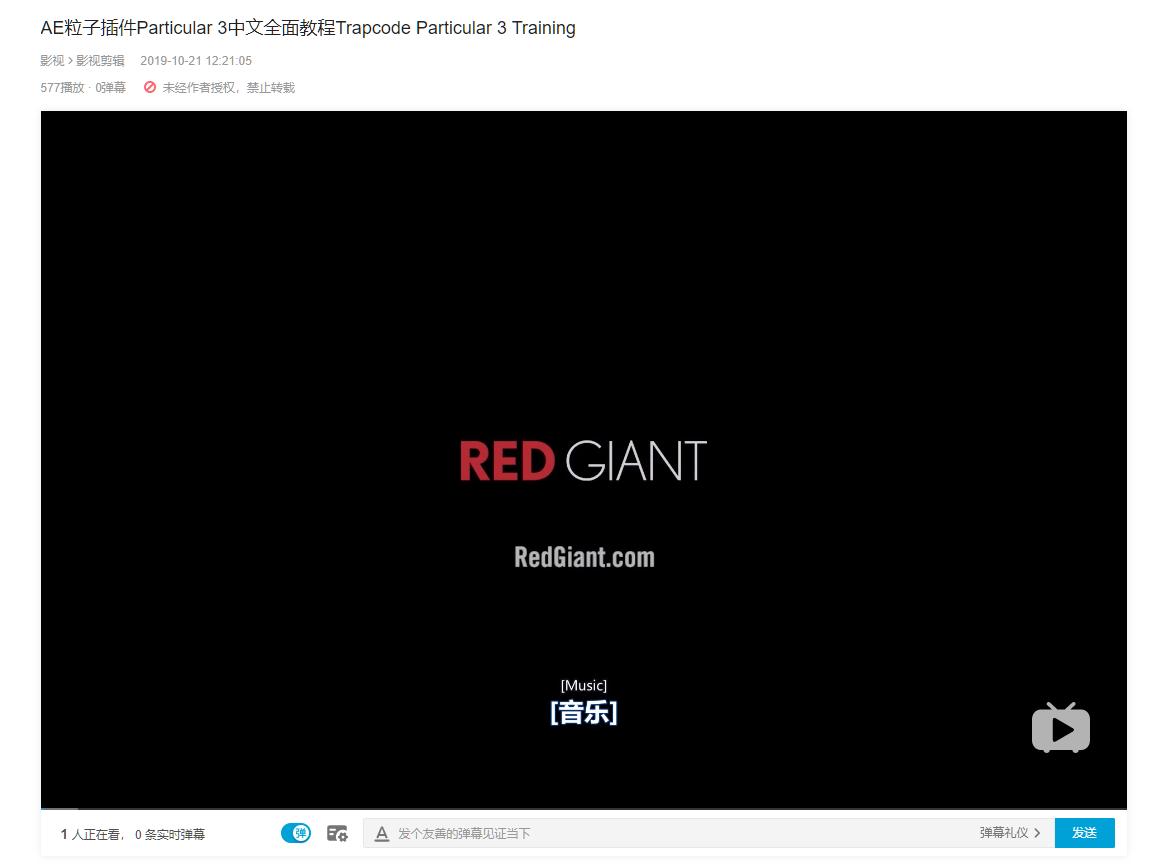This screenshot has width=1150, height=867.
Task: Open the 弹幕礼仪 etiquette link
Action: [1003, 833]
